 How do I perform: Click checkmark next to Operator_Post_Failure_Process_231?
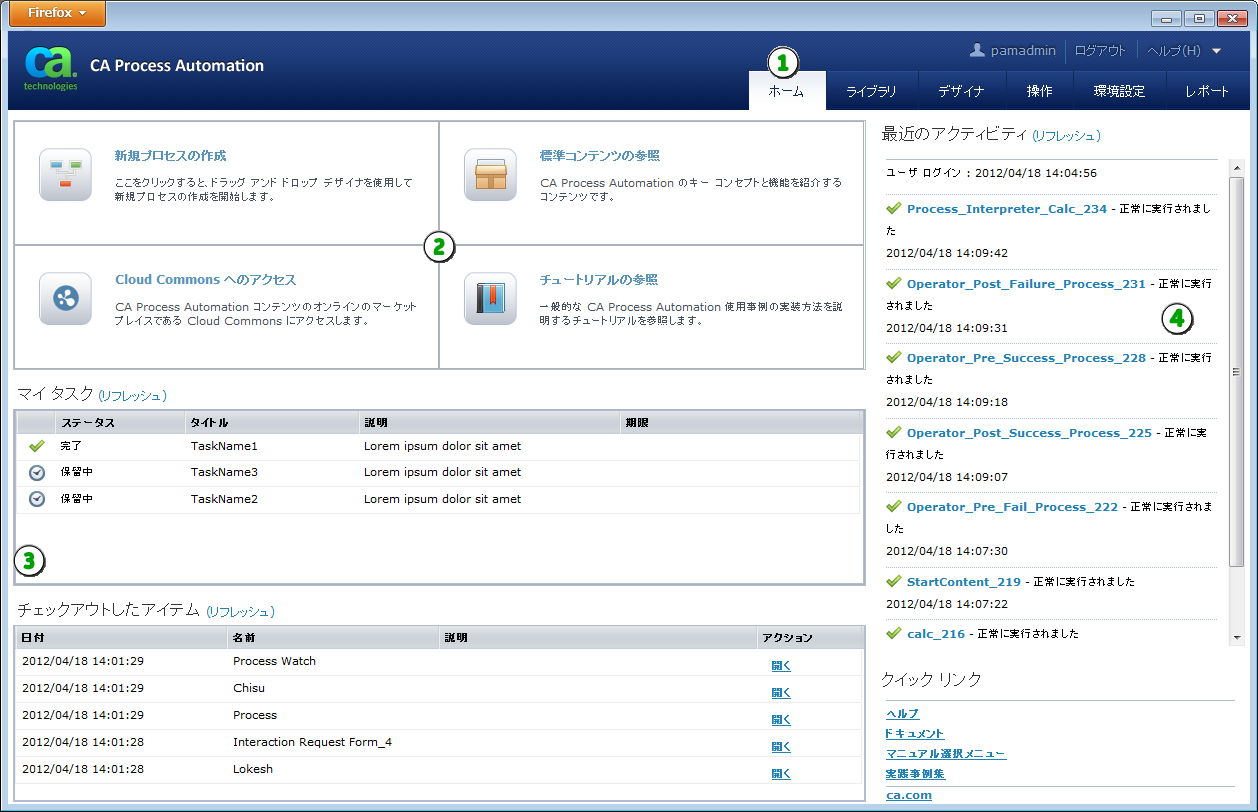point(894,283)
